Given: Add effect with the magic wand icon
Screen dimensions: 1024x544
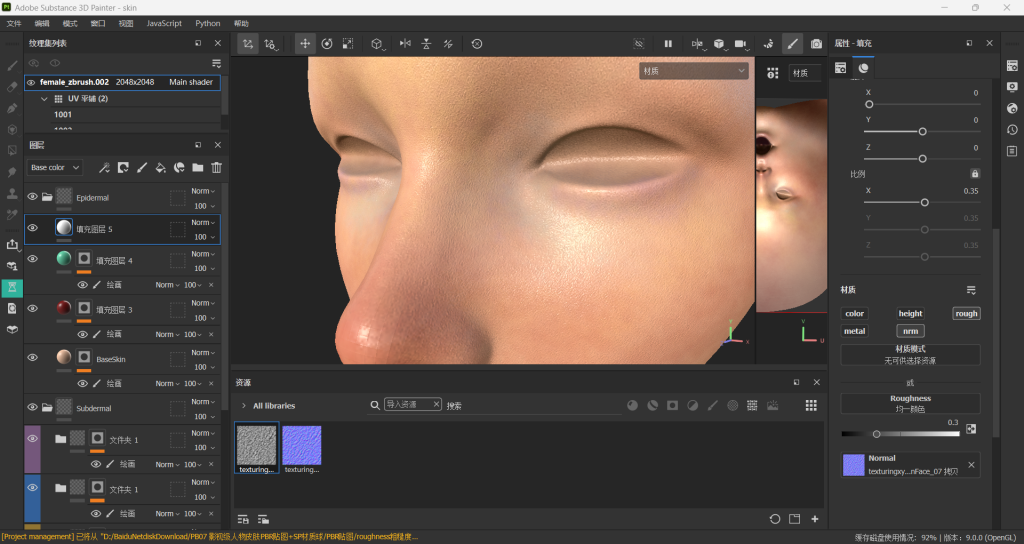Looking at the screenshot, I should (104, 168).
